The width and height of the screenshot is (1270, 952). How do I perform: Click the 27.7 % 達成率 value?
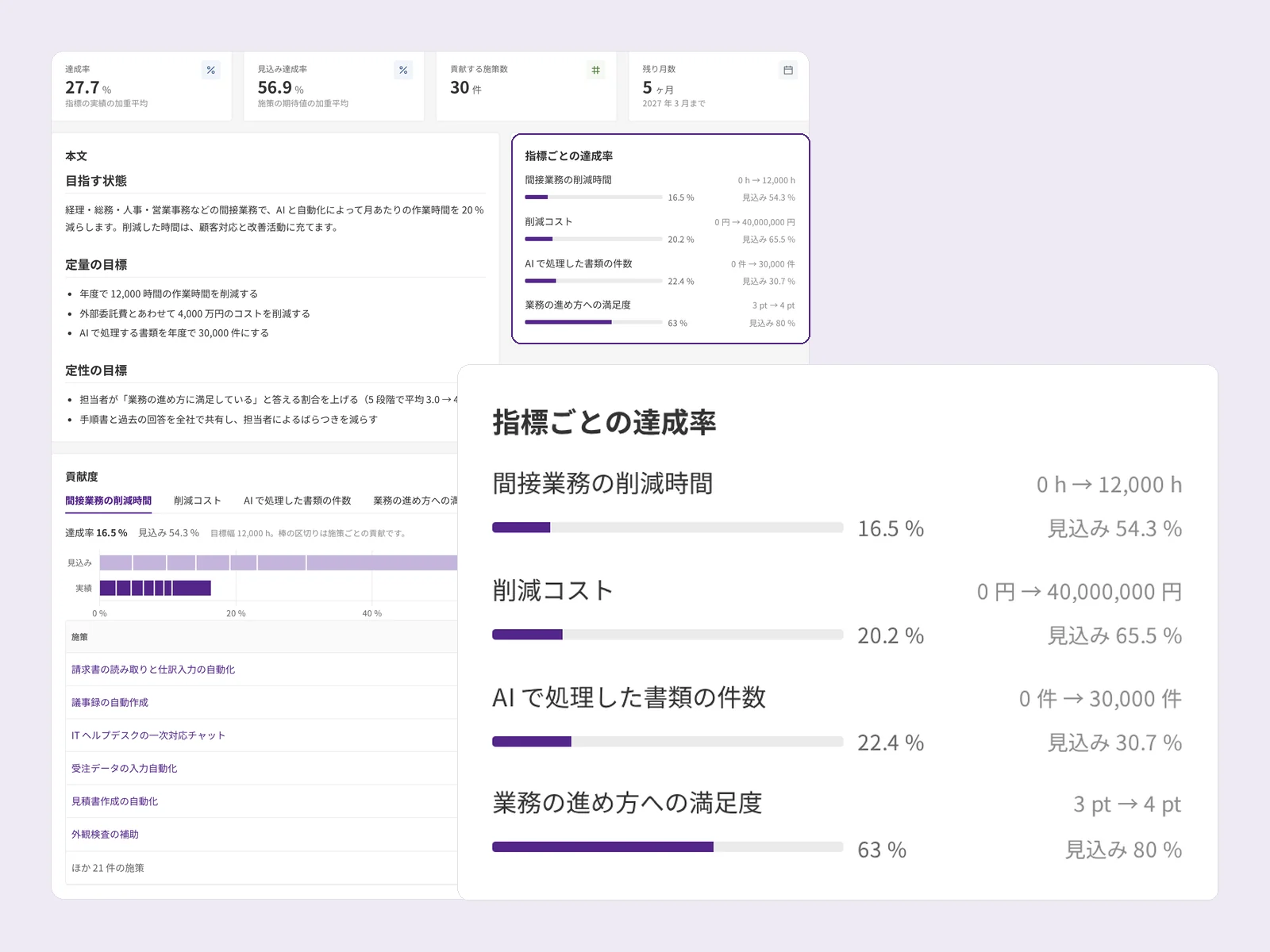click(88, 88)
